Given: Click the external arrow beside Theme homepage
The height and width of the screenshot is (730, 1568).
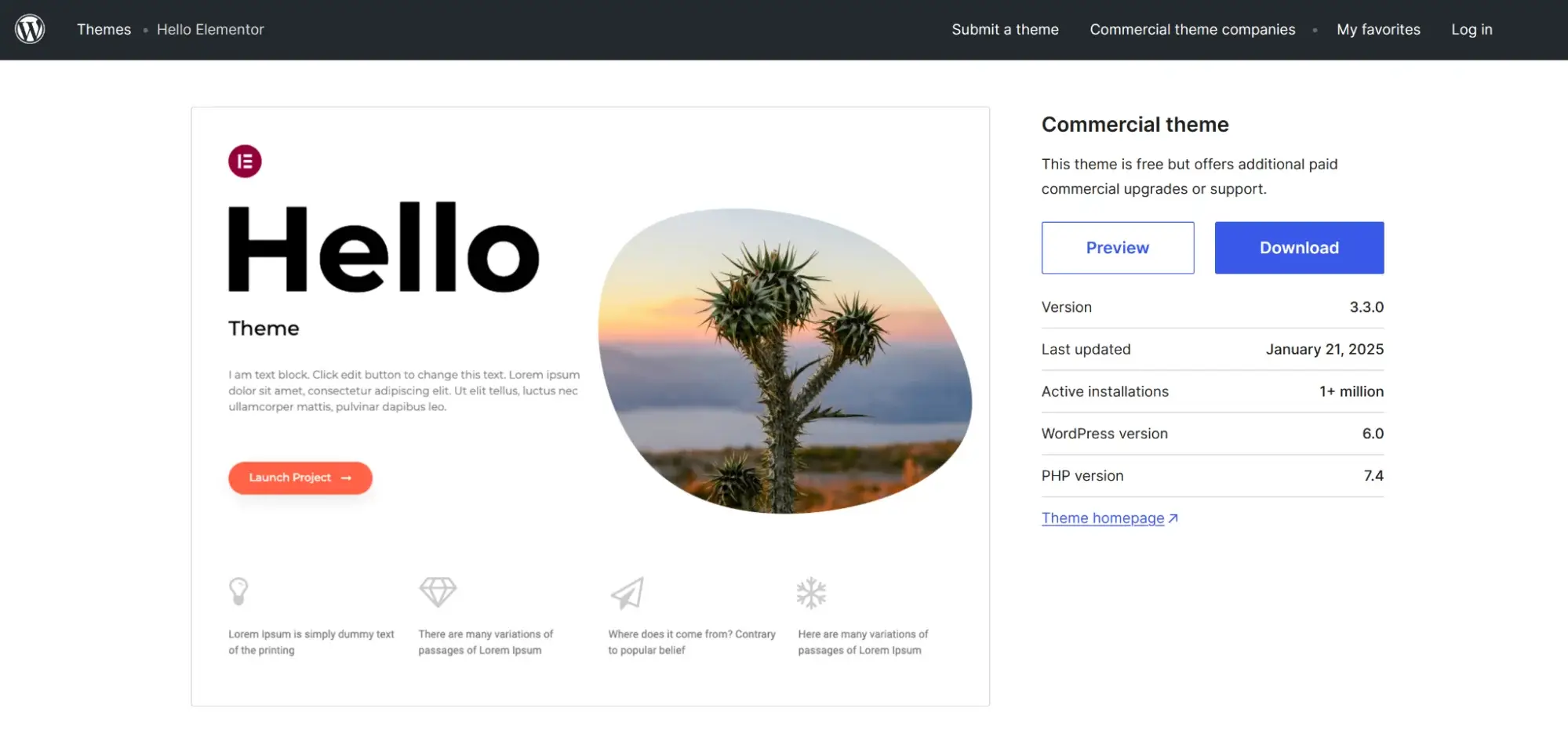Looking at the screenshot, I should (1173, 518).
